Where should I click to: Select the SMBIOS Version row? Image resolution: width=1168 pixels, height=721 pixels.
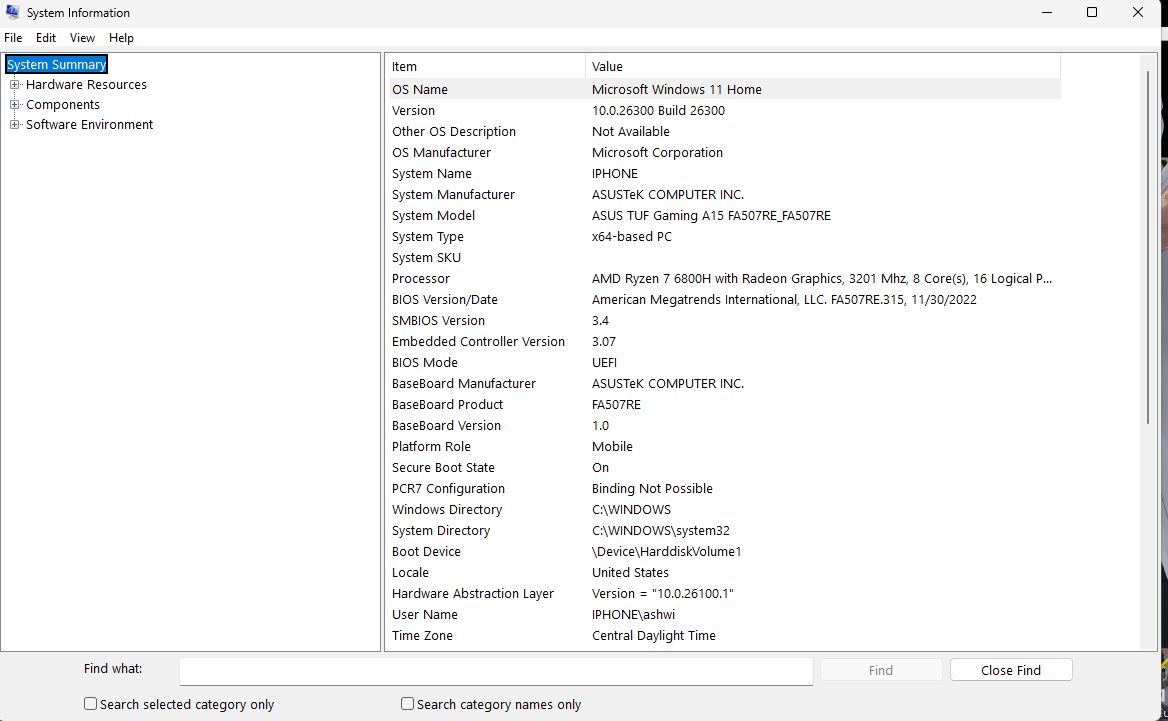pos(725,320)
